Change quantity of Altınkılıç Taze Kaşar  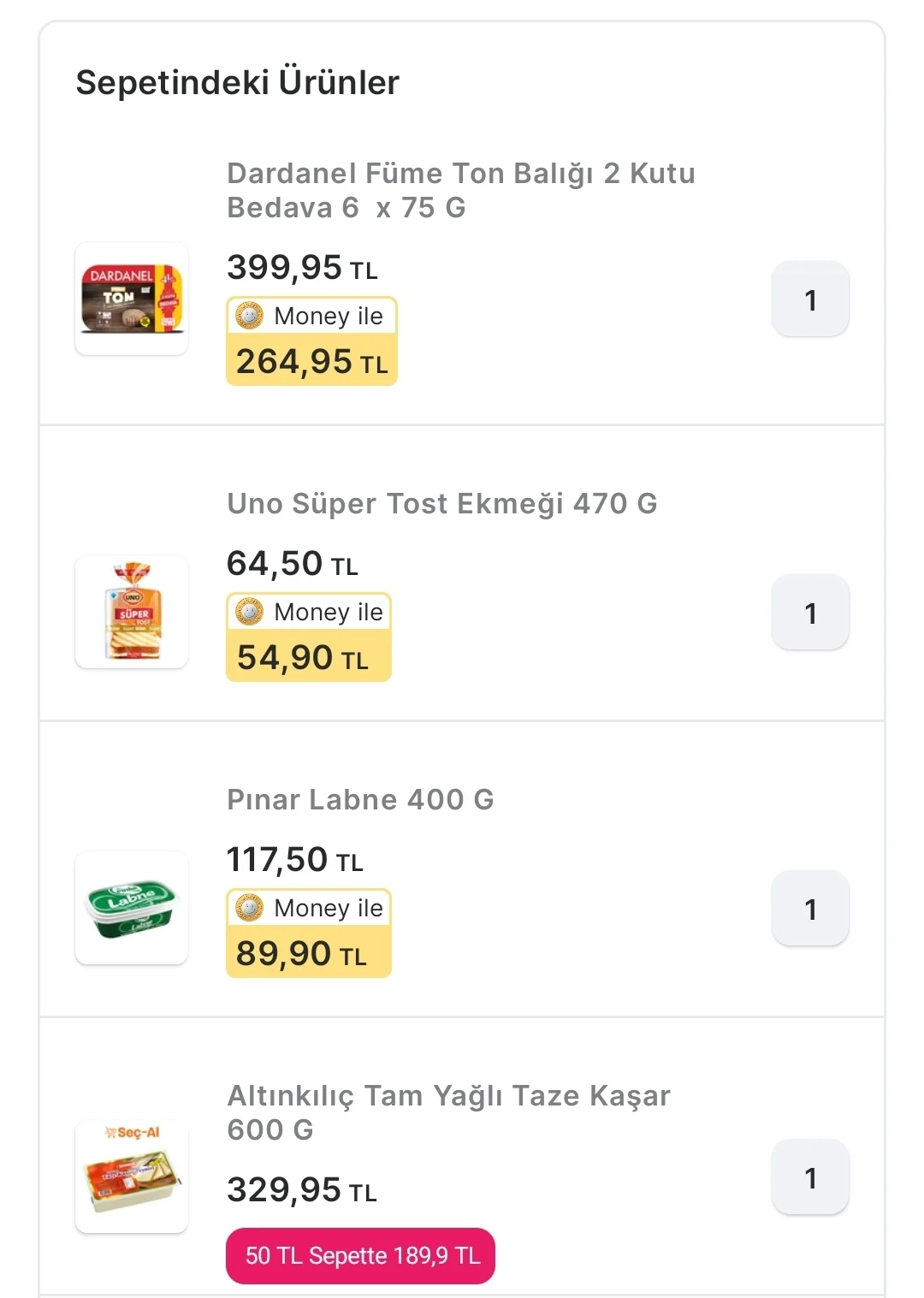(x=810, y=1177)
